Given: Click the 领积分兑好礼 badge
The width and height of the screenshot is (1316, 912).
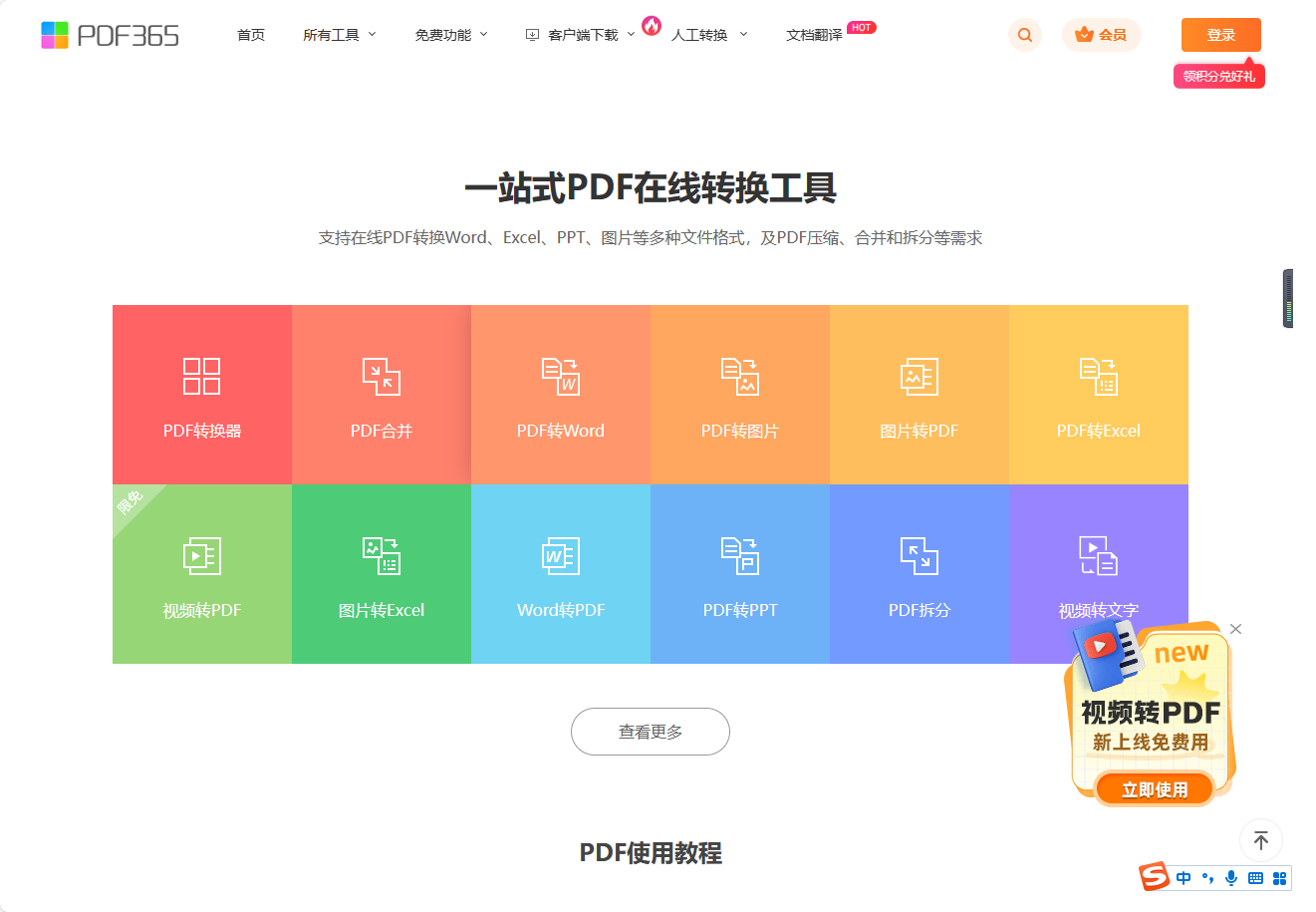Looking at the screenshot, I should (1219, 76).
